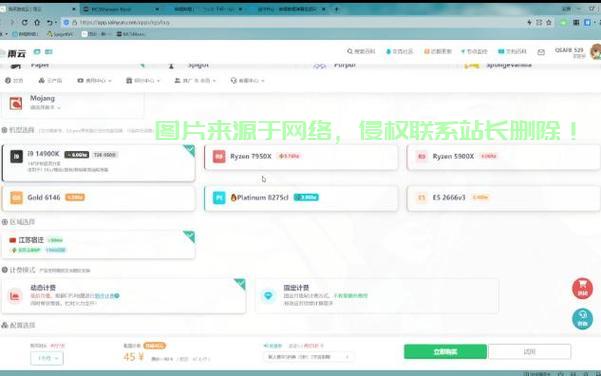Click the search icon in site header
601x376 pixels.
click(349, 51)
